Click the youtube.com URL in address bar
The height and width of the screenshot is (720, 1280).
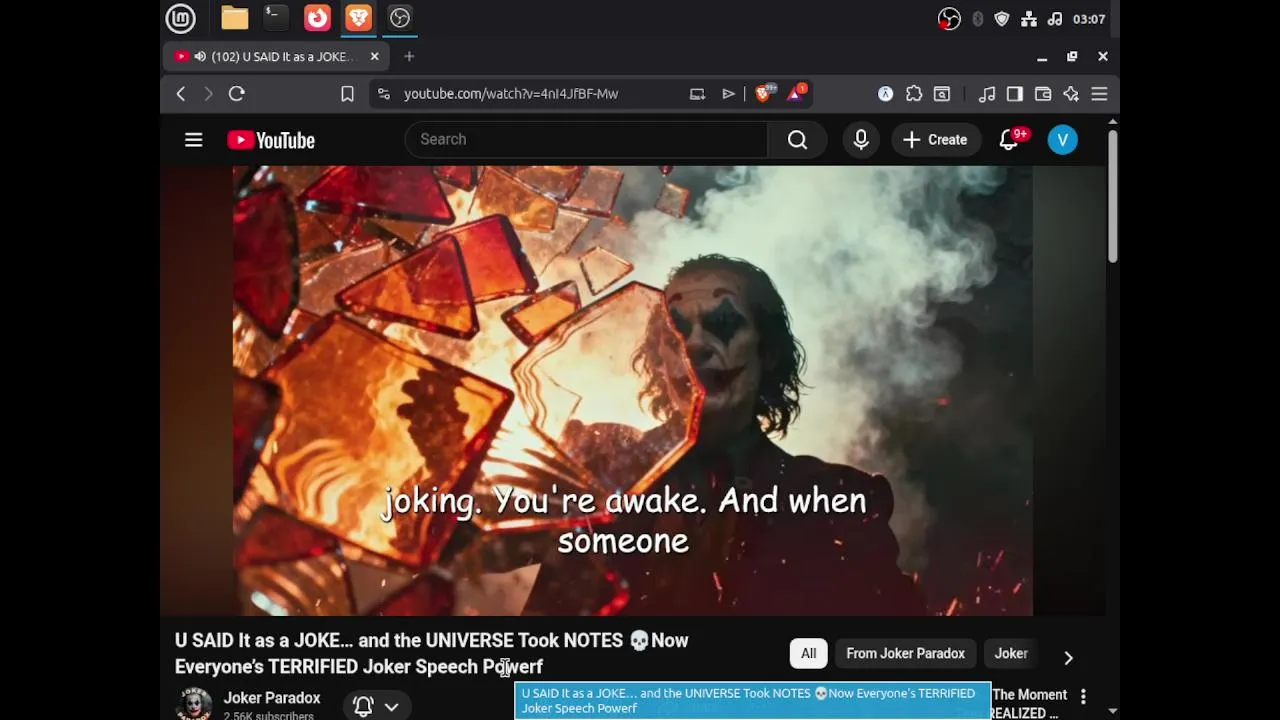click(511, 94)
